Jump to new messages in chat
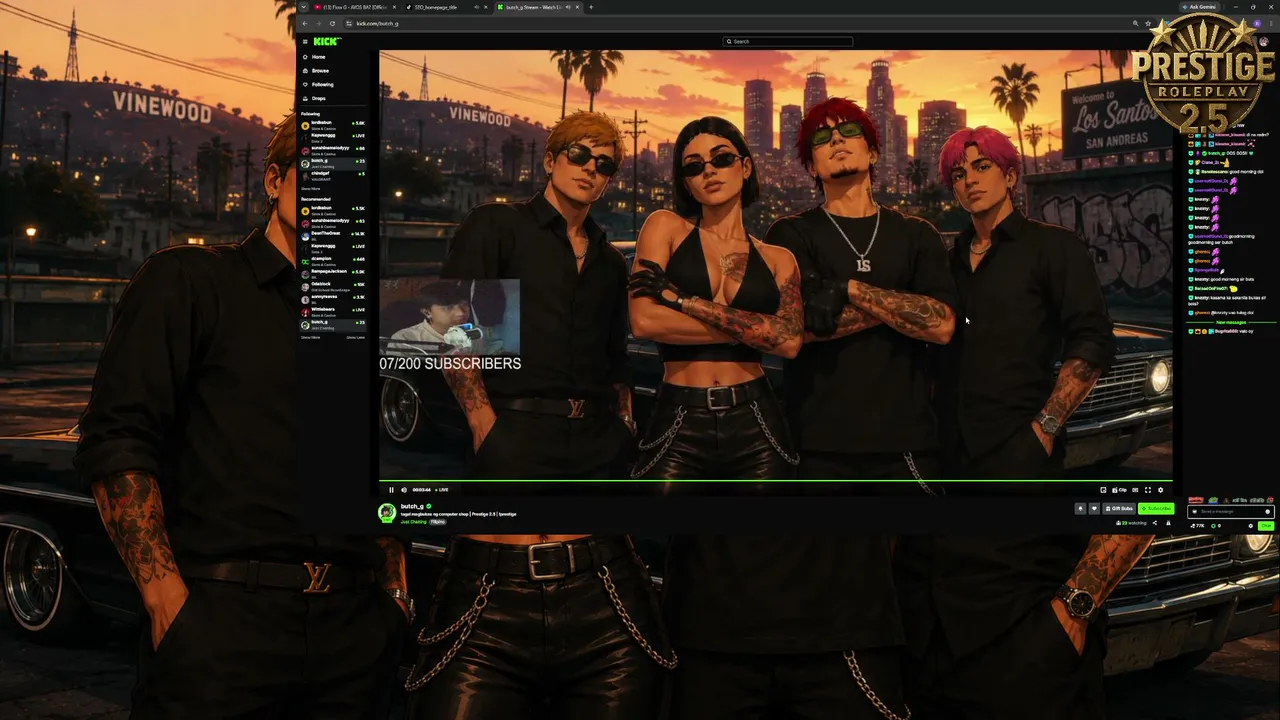Image resolution: width=1280 pixels, height=720 pixels. 1230,322
